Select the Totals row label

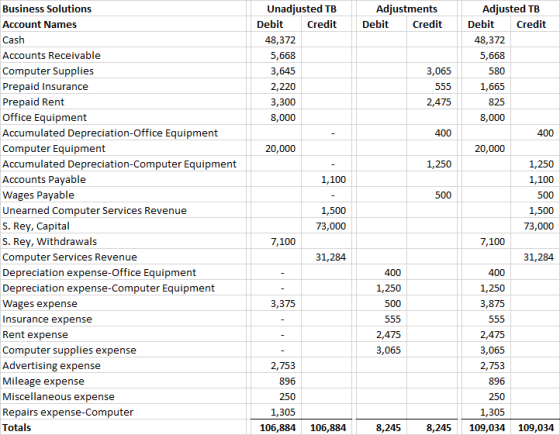pyautogui.click(x=16, y=428)
